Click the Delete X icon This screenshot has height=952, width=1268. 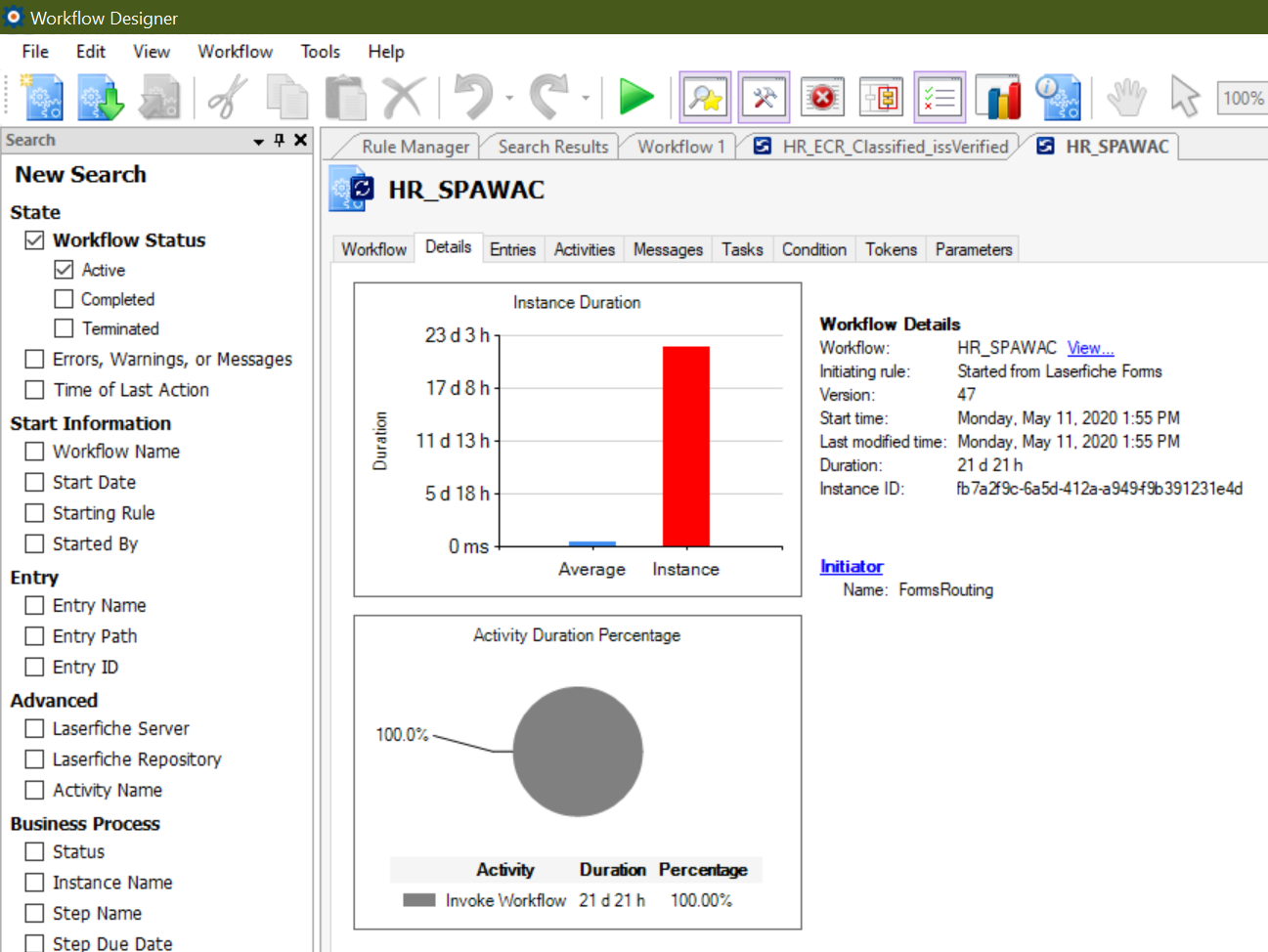pos(403,98)
